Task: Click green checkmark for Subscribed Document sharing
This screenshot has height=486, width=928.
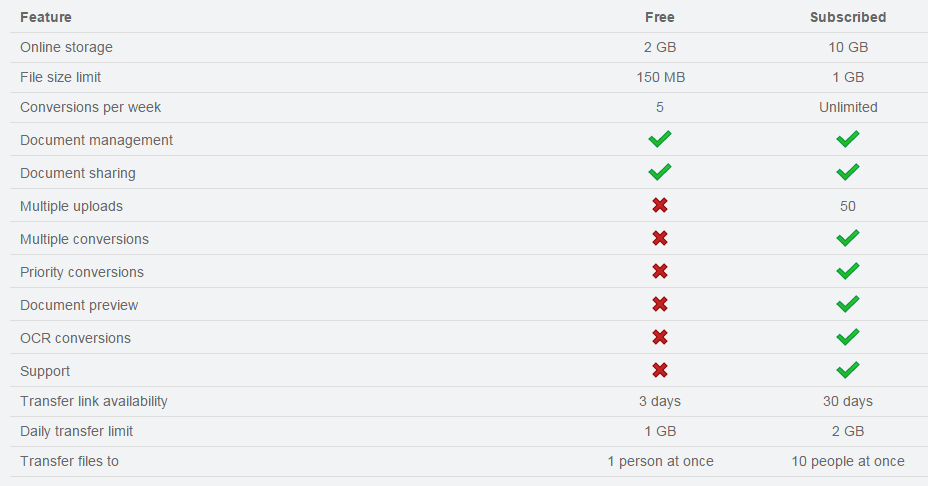Action: (x=848, y=172)
